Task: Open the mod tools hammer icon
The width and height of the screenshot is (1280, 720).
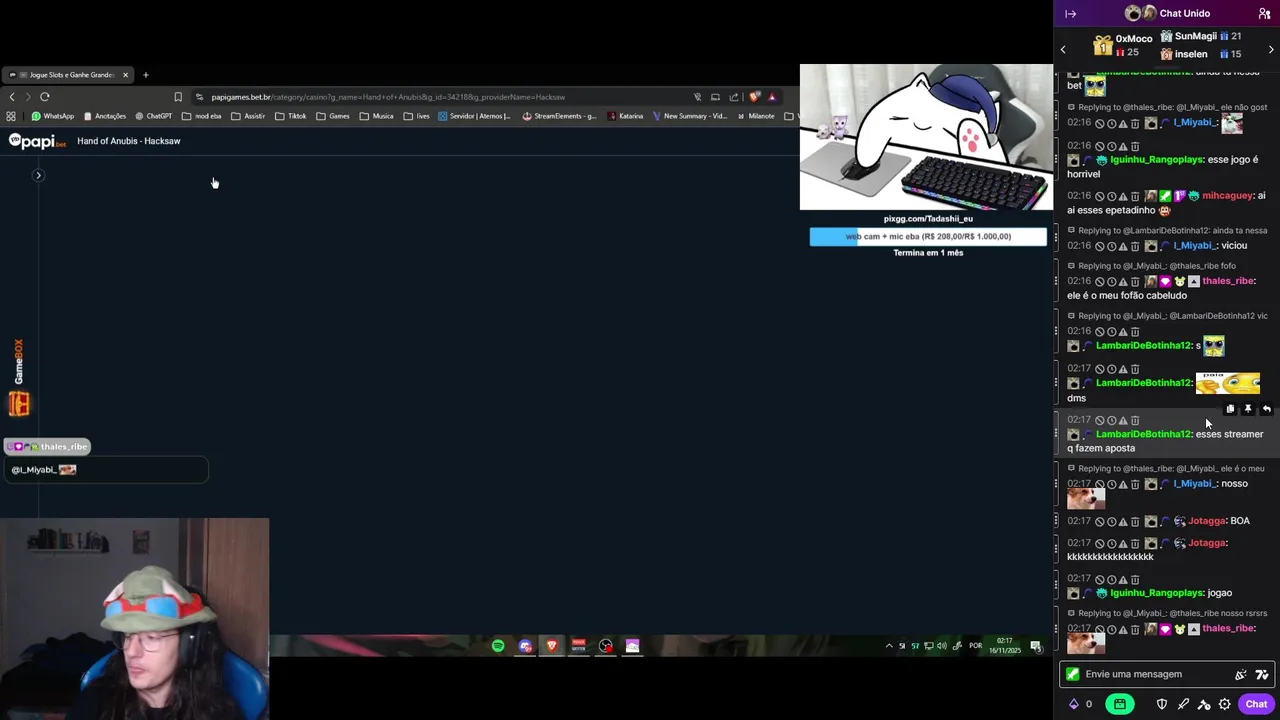Action: pos(1204,704)
